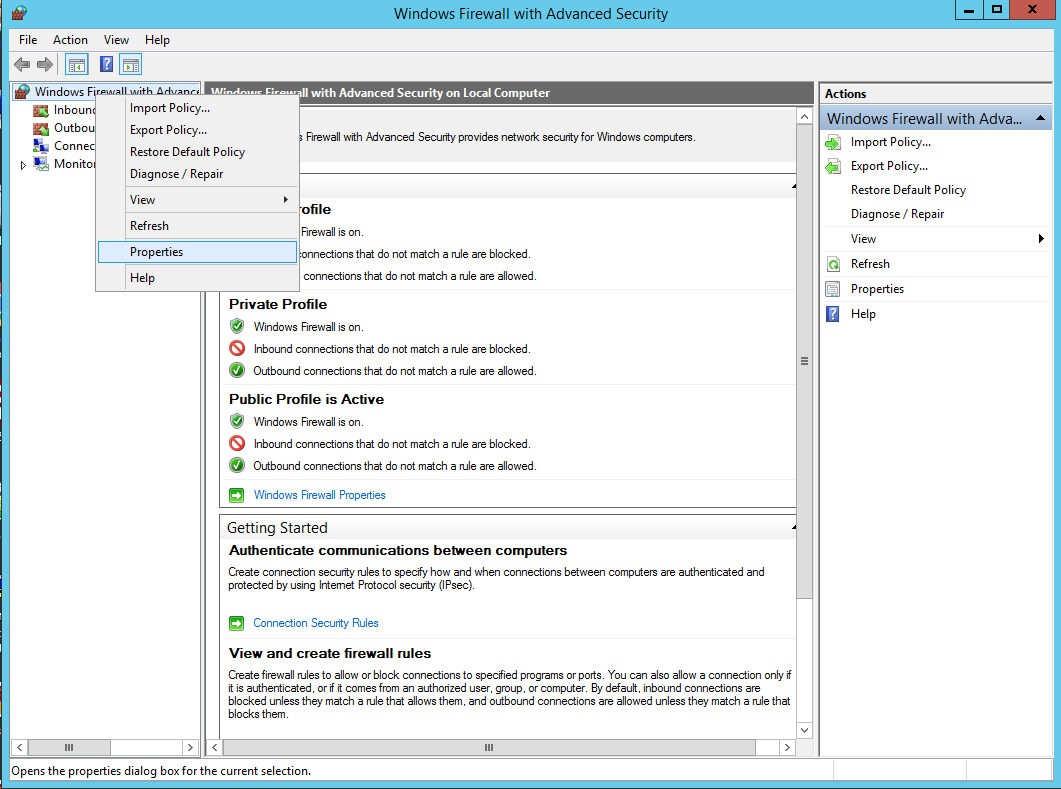Click the Back arrow toolbar icon
Image resolution: width=1061 pixels, height=789 pixels.
[22, 65]
